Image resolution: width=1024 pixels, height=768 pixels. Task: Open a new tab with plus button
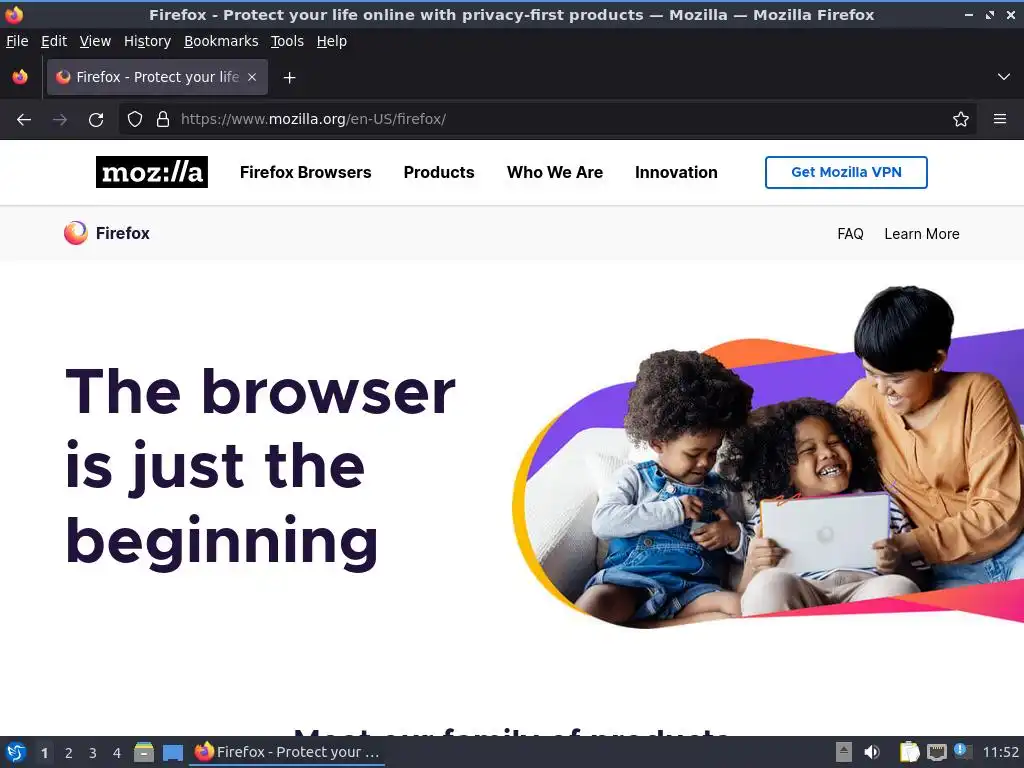[x=289, y=78]
